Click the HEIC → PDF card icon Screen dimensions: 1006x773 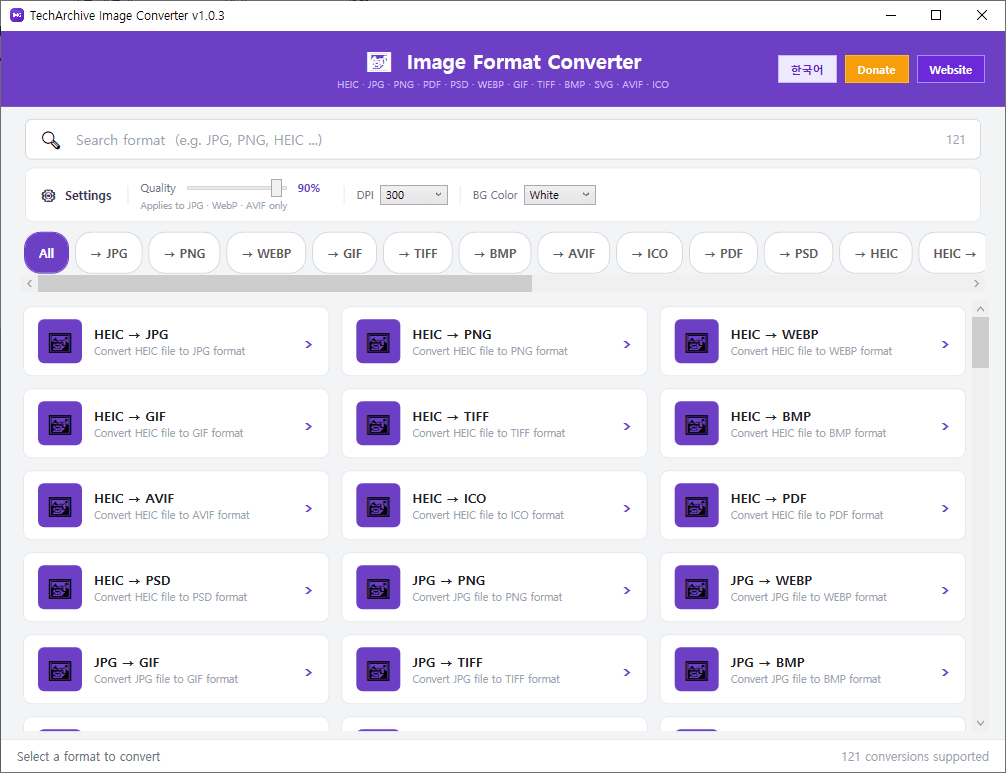pos(696,506)
